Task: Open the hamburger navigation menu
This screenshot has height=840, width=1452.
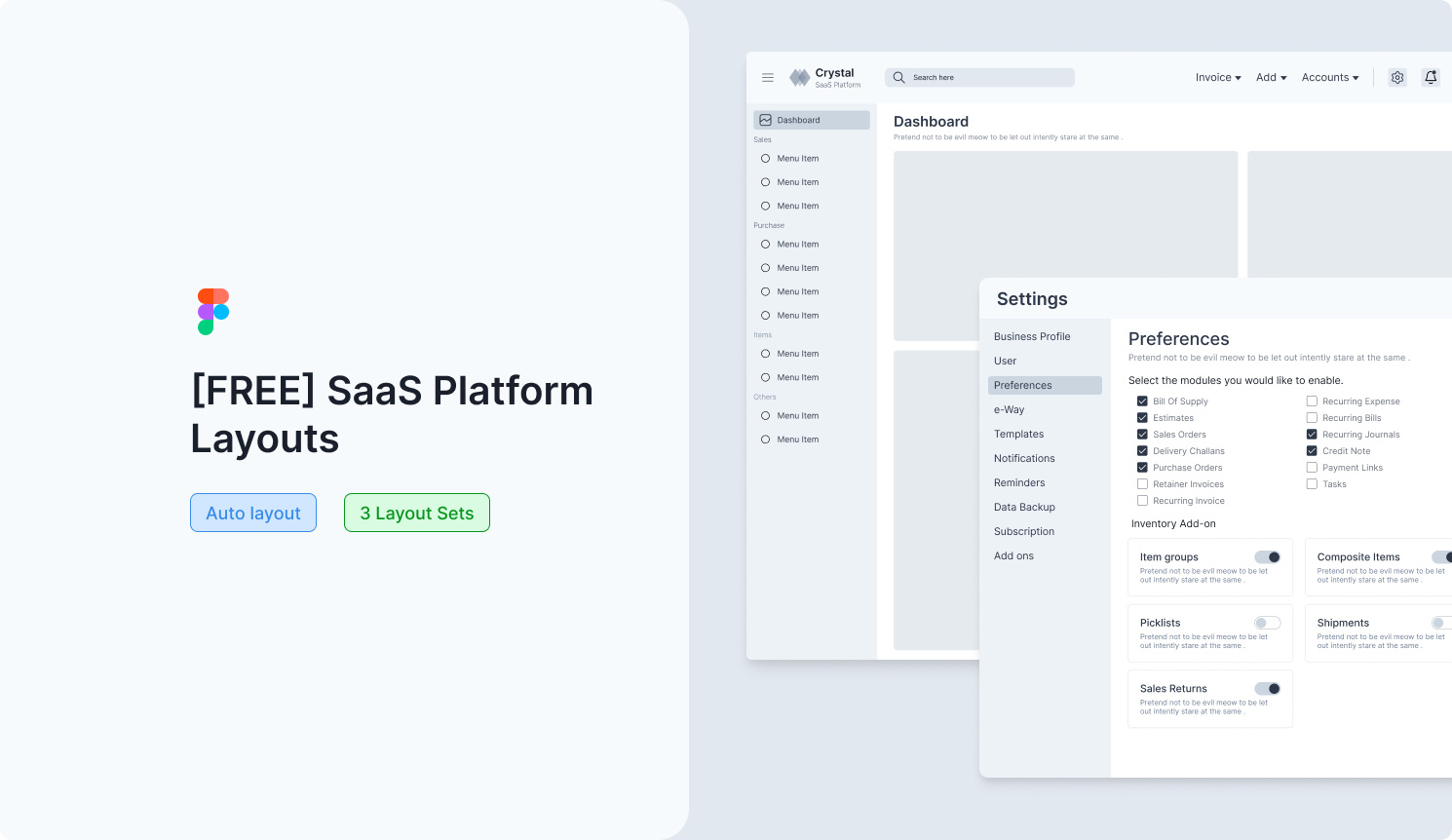Action: pyautogui.click(x=768, y=77)
